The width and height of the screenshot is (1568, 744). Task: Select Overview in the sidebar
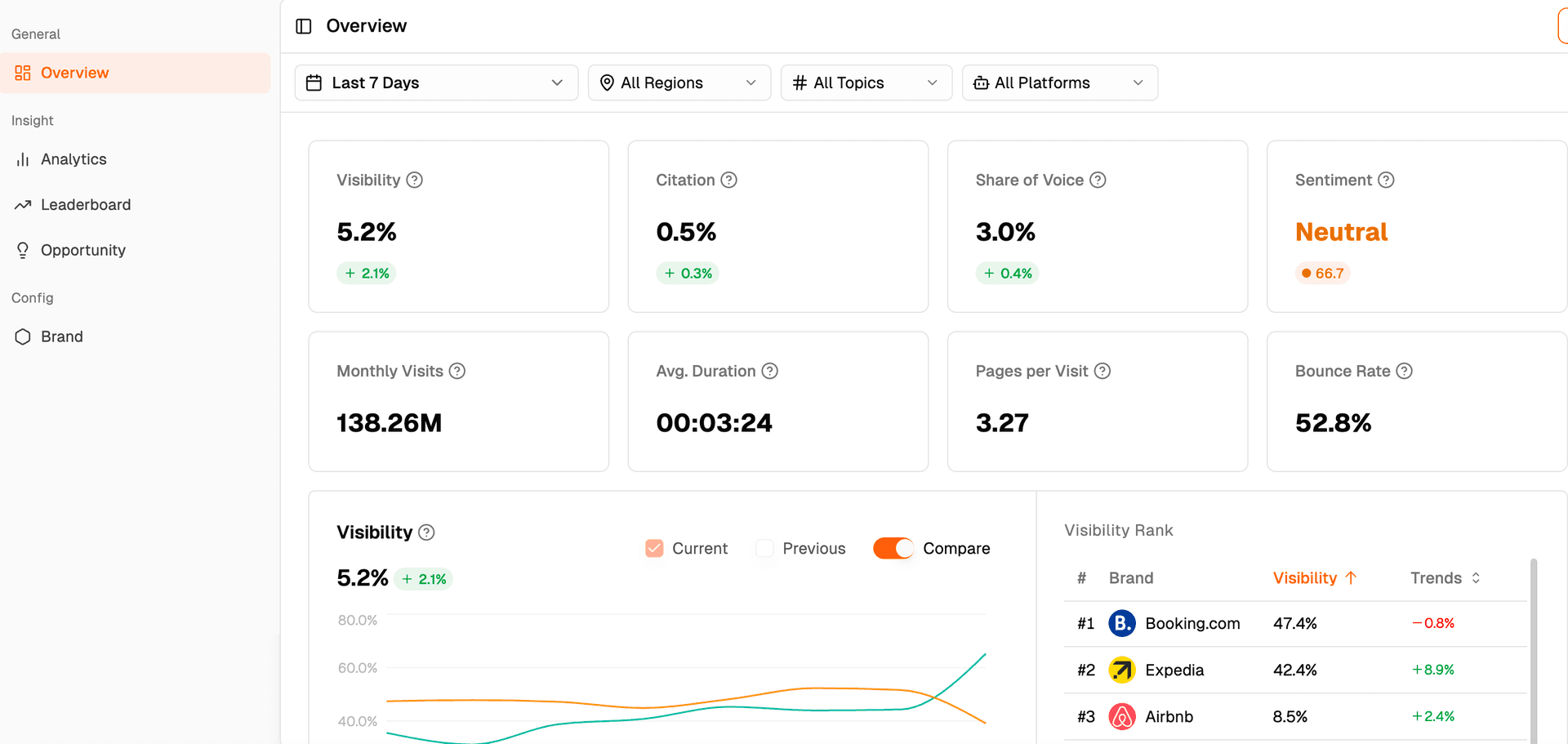pos(136,73)
